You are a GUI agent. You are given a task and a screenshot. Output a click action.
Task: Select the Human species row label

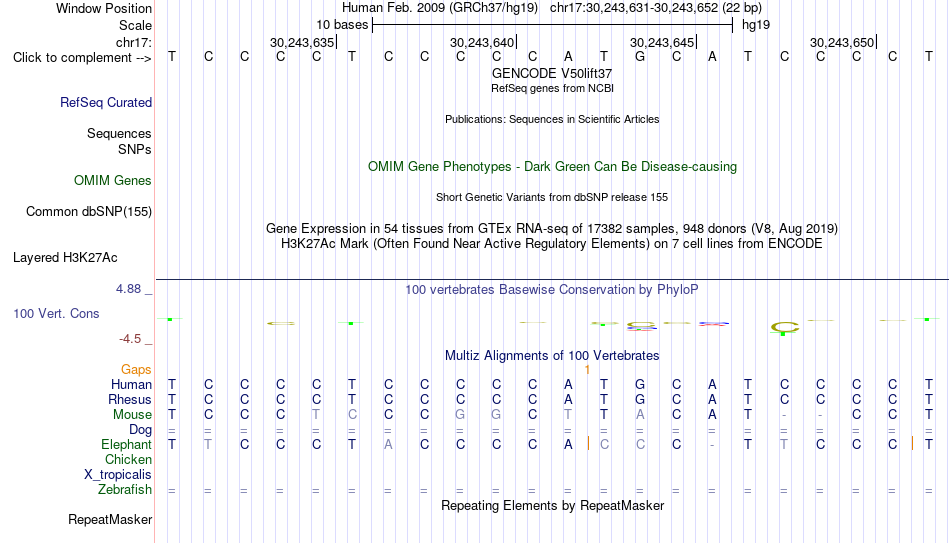coord(131,385)
